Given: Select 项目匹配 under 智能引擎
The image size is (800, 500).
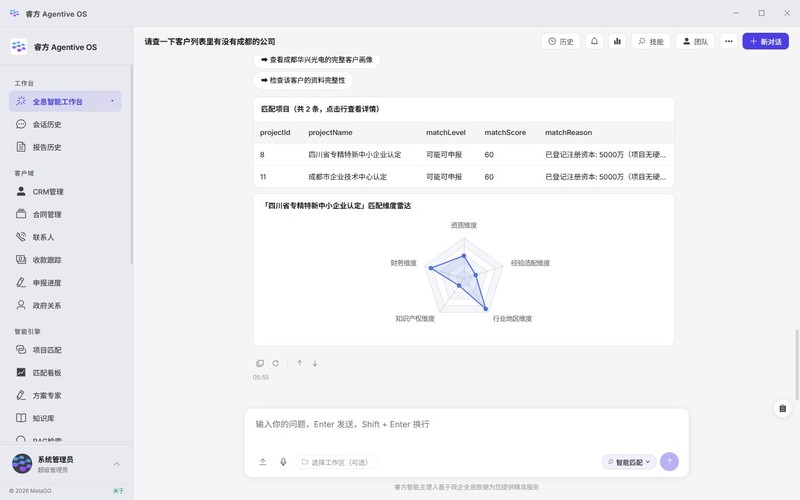Looking at the screenshot, I should tap(47, 350).
